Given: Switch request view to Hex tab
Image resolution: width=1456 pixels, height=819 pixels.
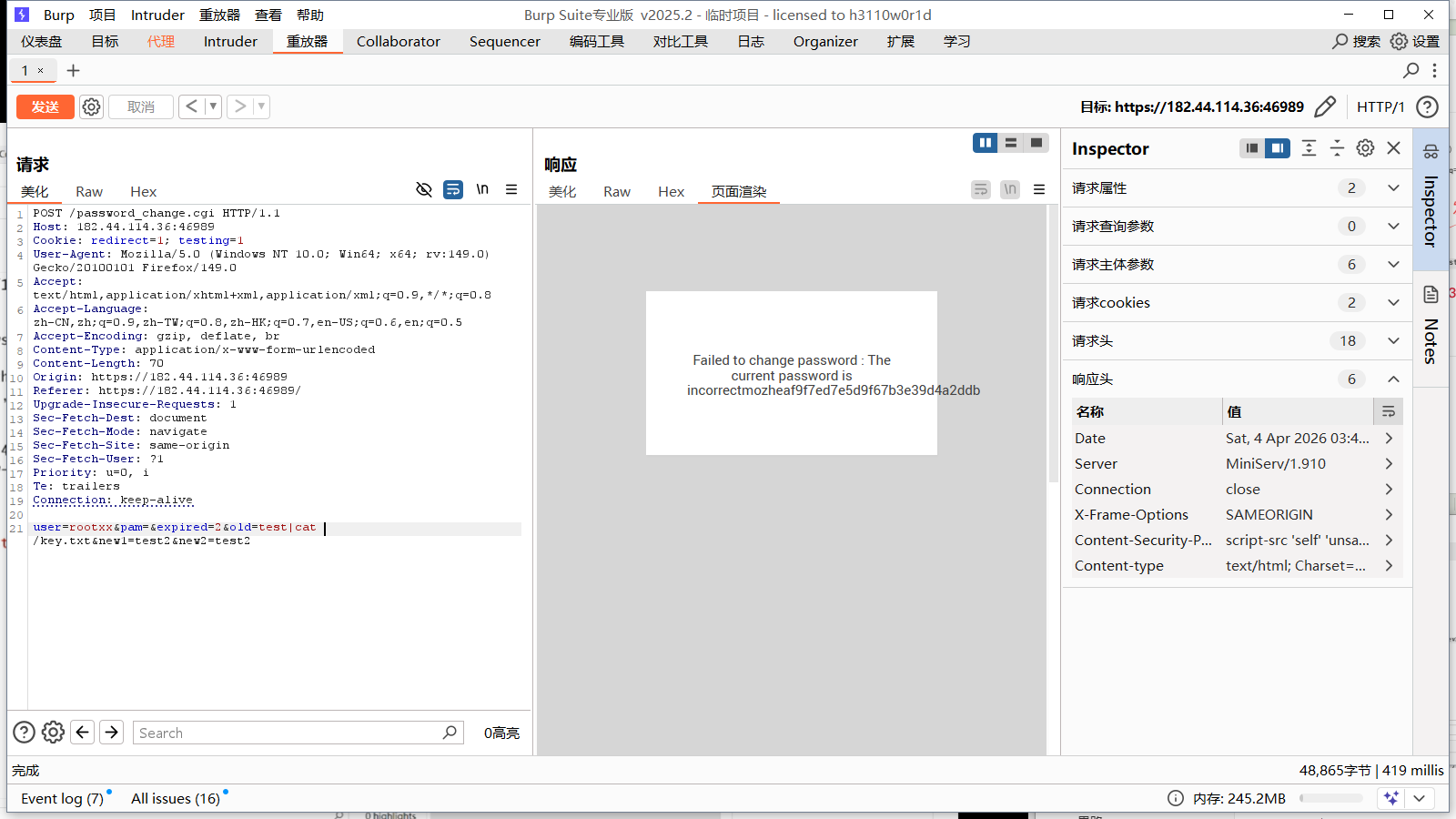Looking at the screenshot, I should click(x=143, y=191).
